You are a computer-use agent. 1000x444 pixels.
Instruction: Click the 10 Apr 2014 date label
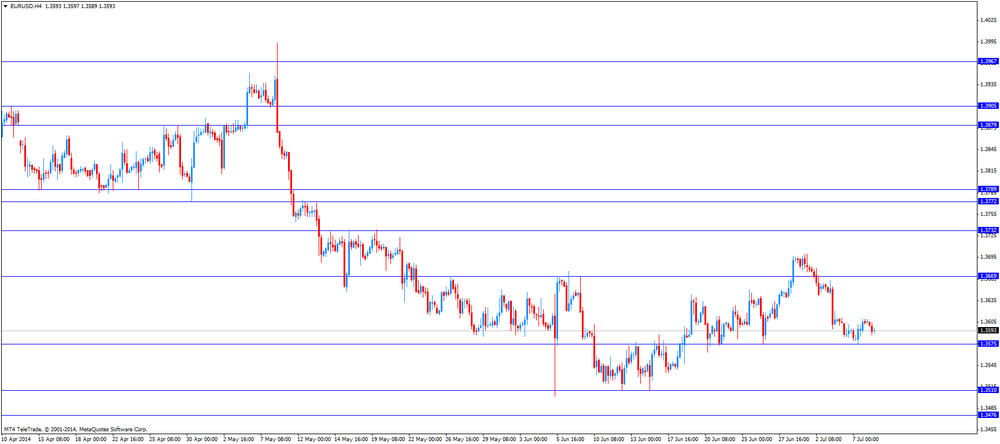[x=15, y=440]
